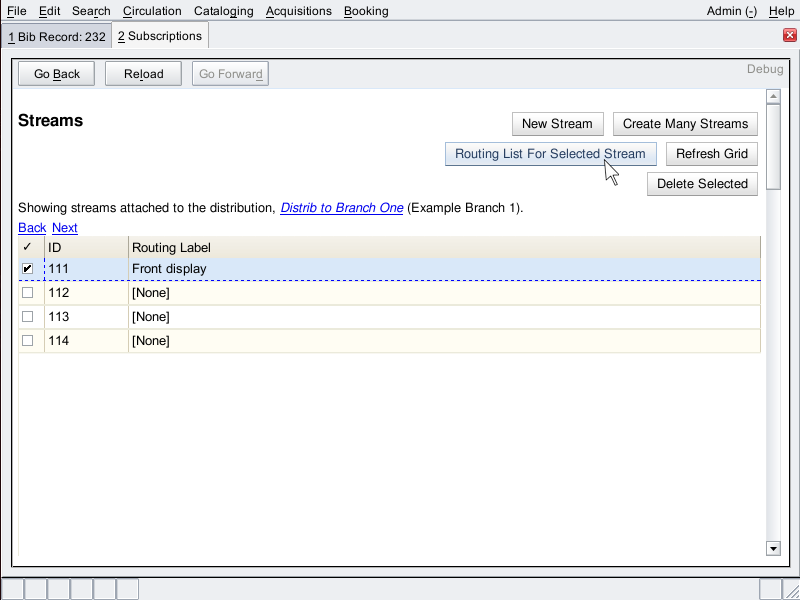Tick the checkbox for stream 114
The image size is (800, 600).
(x=28, y=341)
